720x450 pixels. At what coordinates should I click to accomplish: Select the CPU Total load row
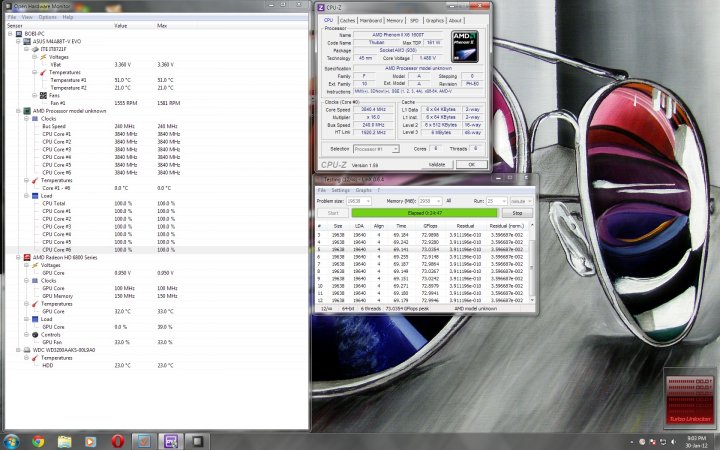pyautogui.click(x=156, y=203)
